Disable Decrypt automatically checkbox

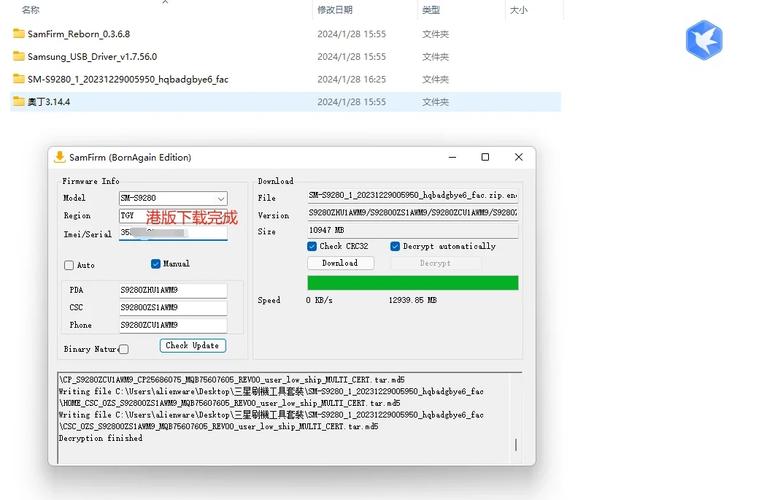pyautogui.click(x=395, y=246)
